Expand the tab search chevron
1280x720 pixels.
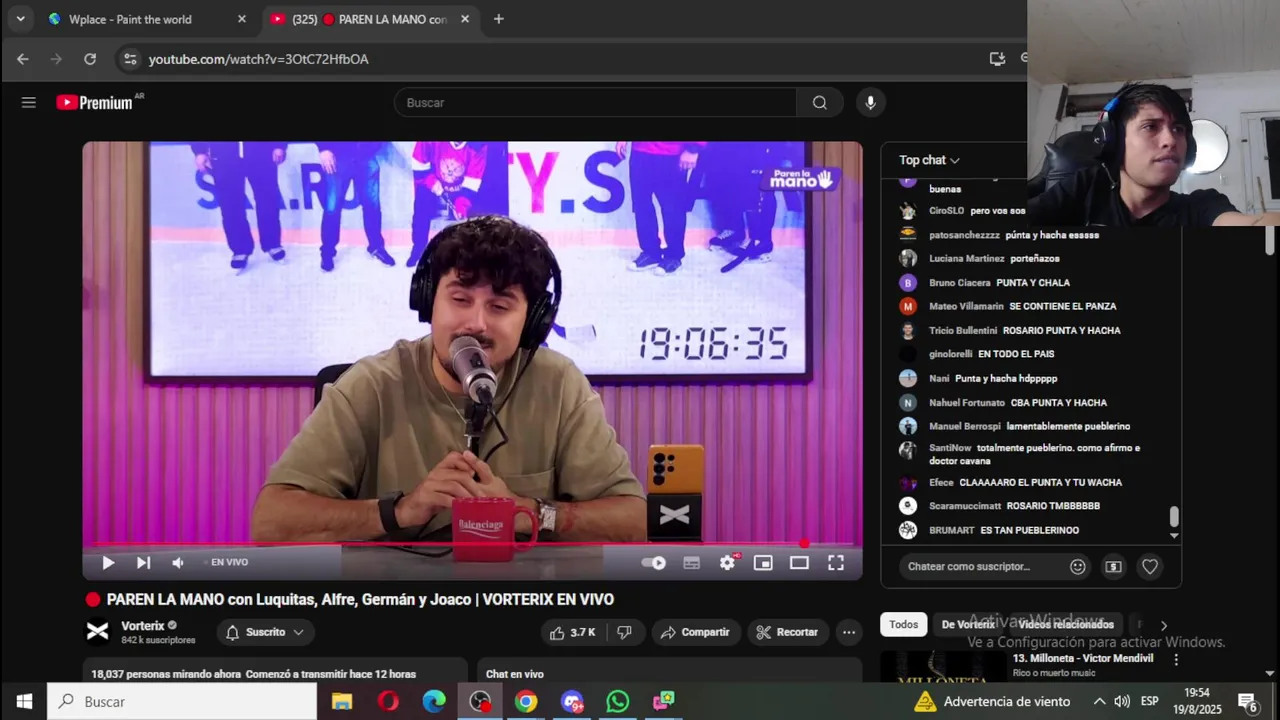tap(20, 19)
